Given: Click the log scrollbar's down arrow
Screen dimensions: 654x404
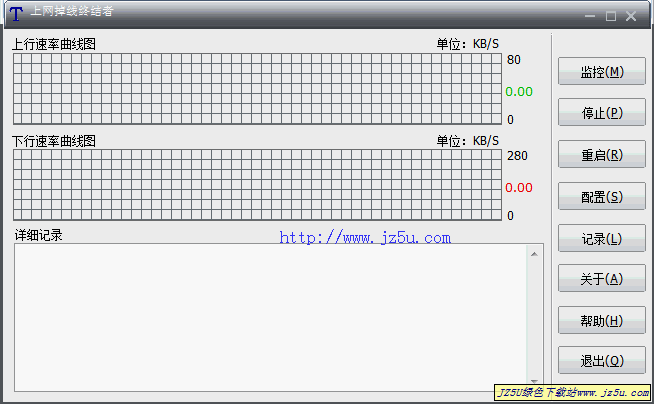Looking at the screenshot, I should (534, 381).
